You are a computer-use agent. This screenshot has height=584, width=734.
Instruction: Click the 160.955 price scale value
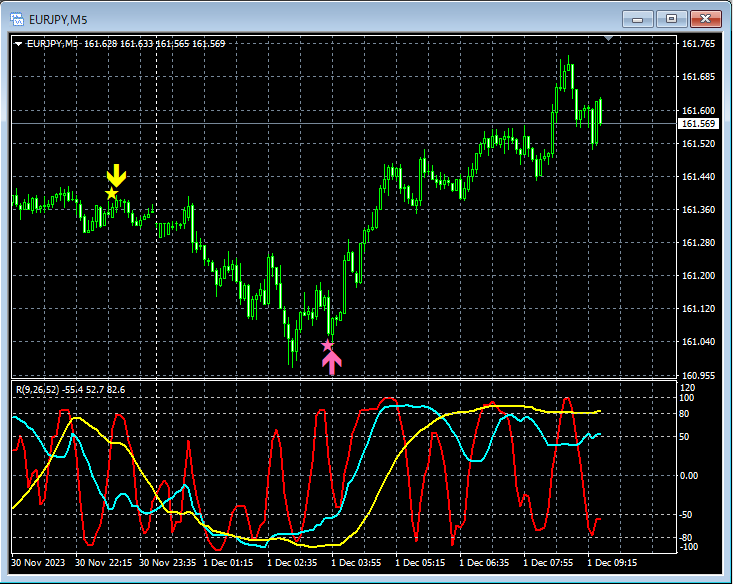(698, 375)
